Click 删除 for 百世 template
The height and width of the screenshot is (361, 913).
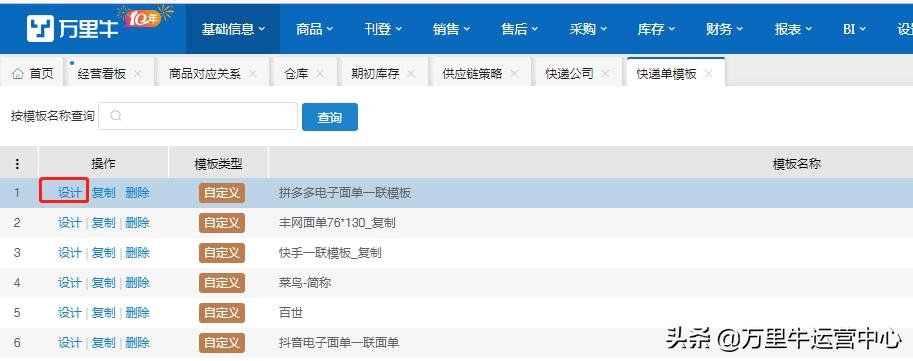pos(137,313)
